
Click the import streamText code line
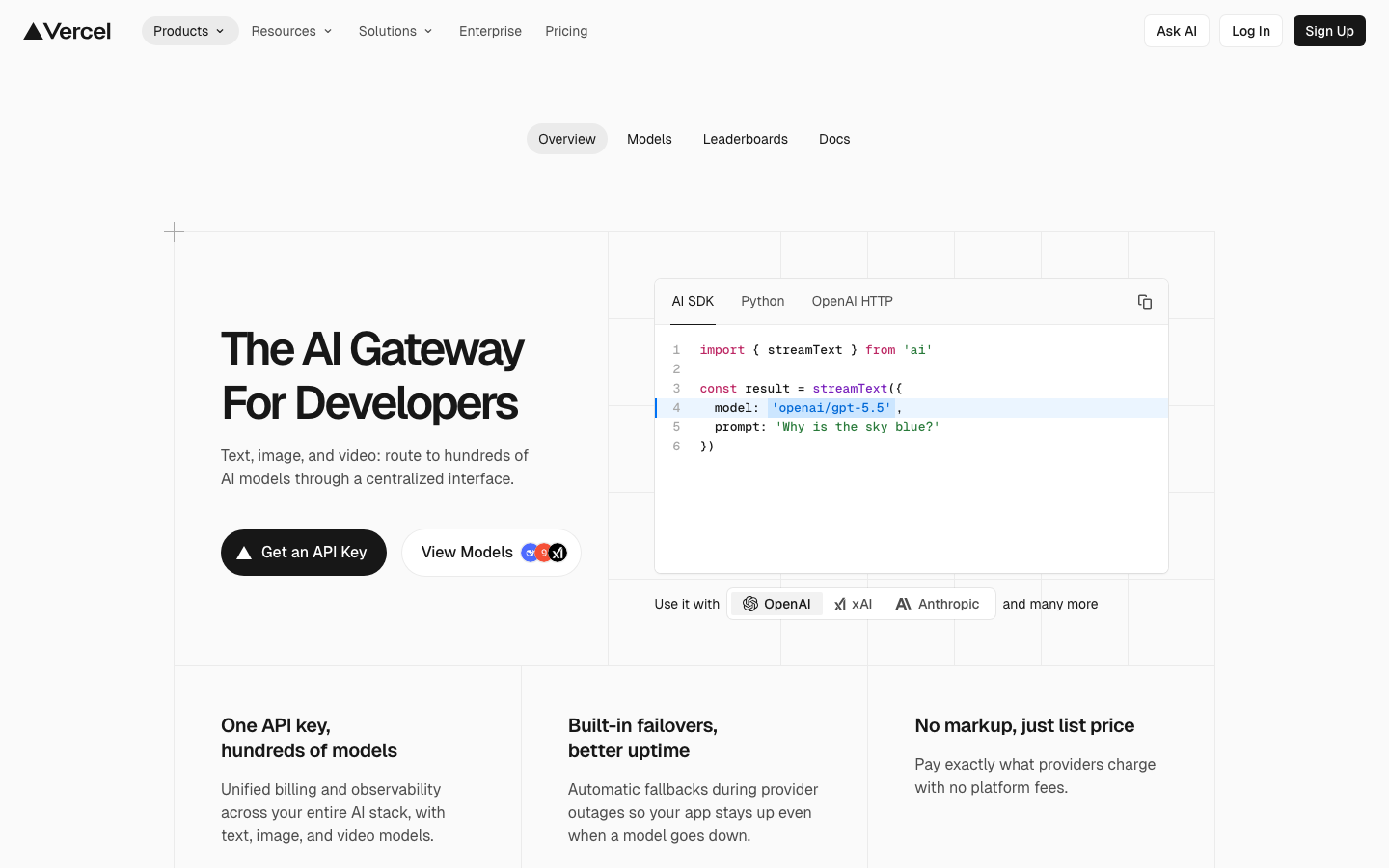pyautogui.click(x=816, y=350)
